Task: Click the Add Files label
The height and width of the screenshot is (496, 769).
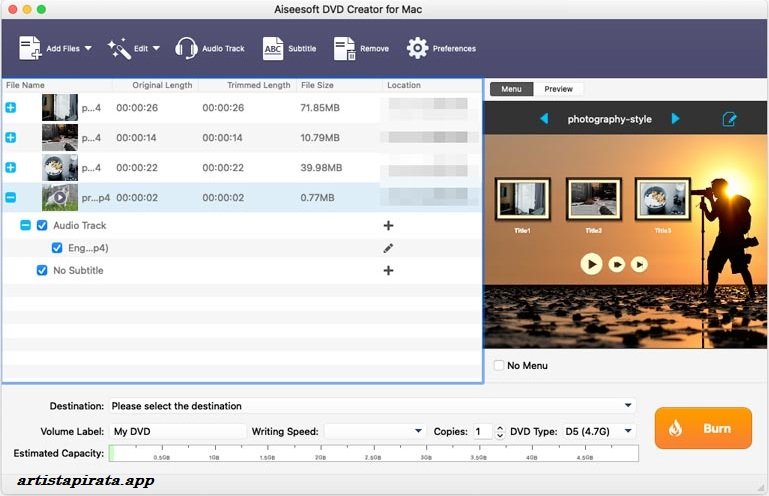Action: coord(63,49)
